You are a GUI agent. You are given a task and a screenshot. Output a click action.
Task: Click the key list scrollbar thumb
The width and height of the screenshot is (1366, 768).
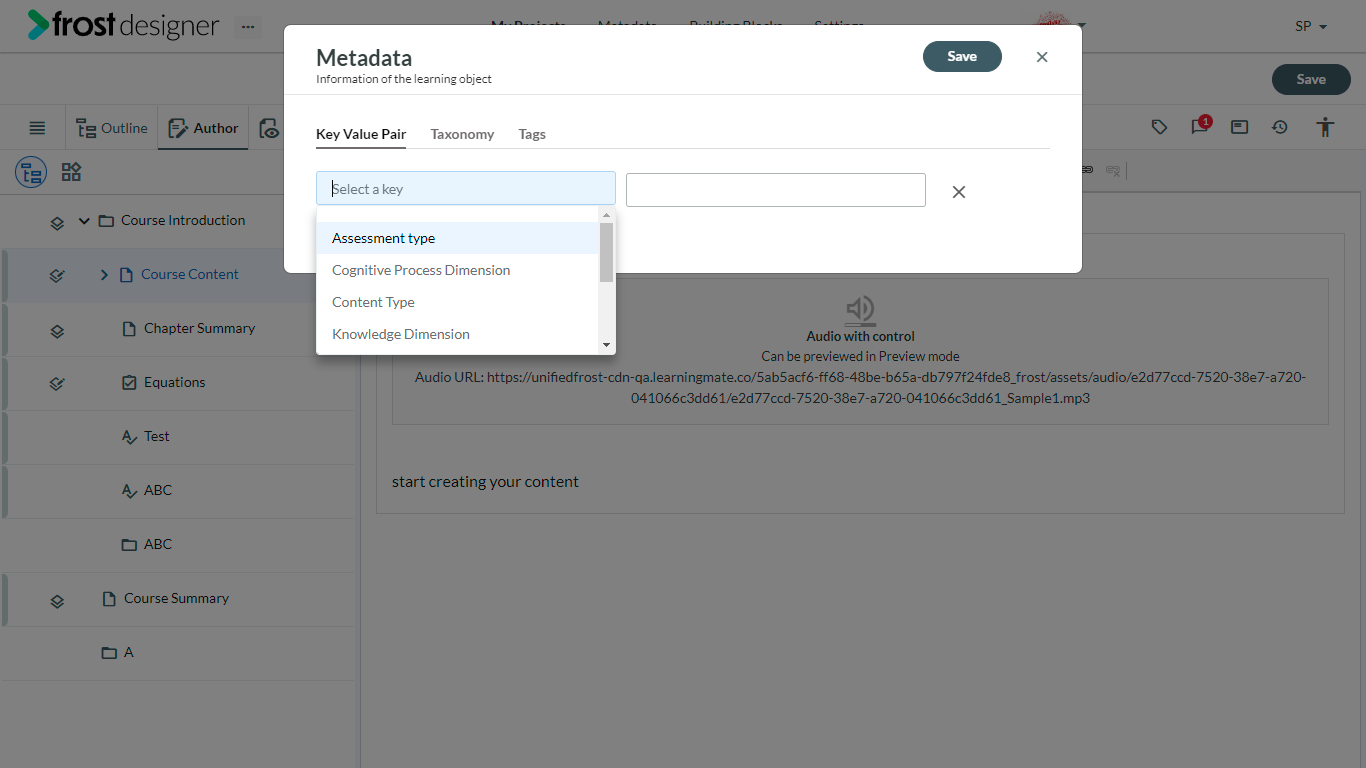(606, 252)
